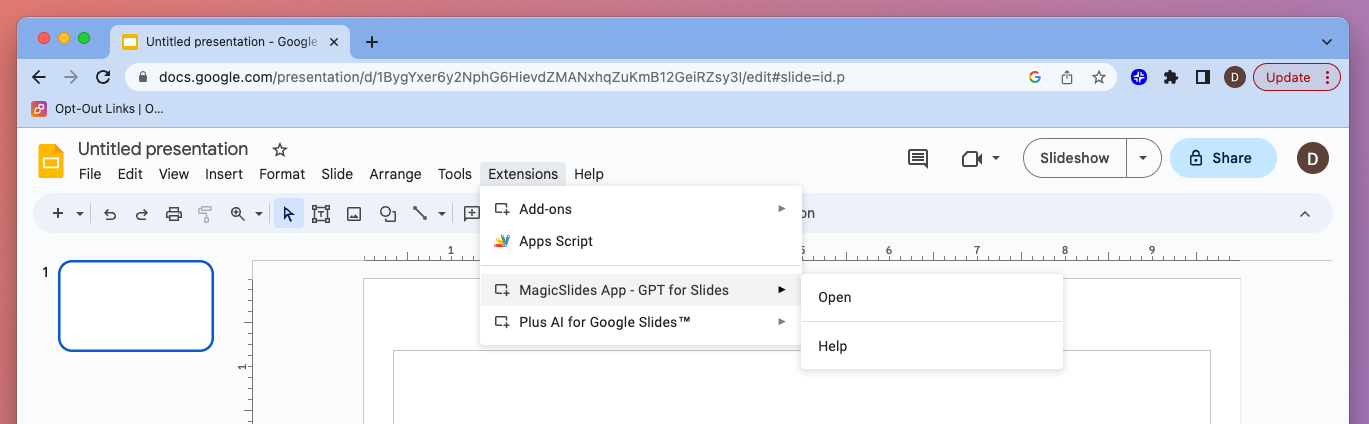Screen dimensions: 1369x424
Task: Open the line type dropdown arrow
Action: click(441, 214)
